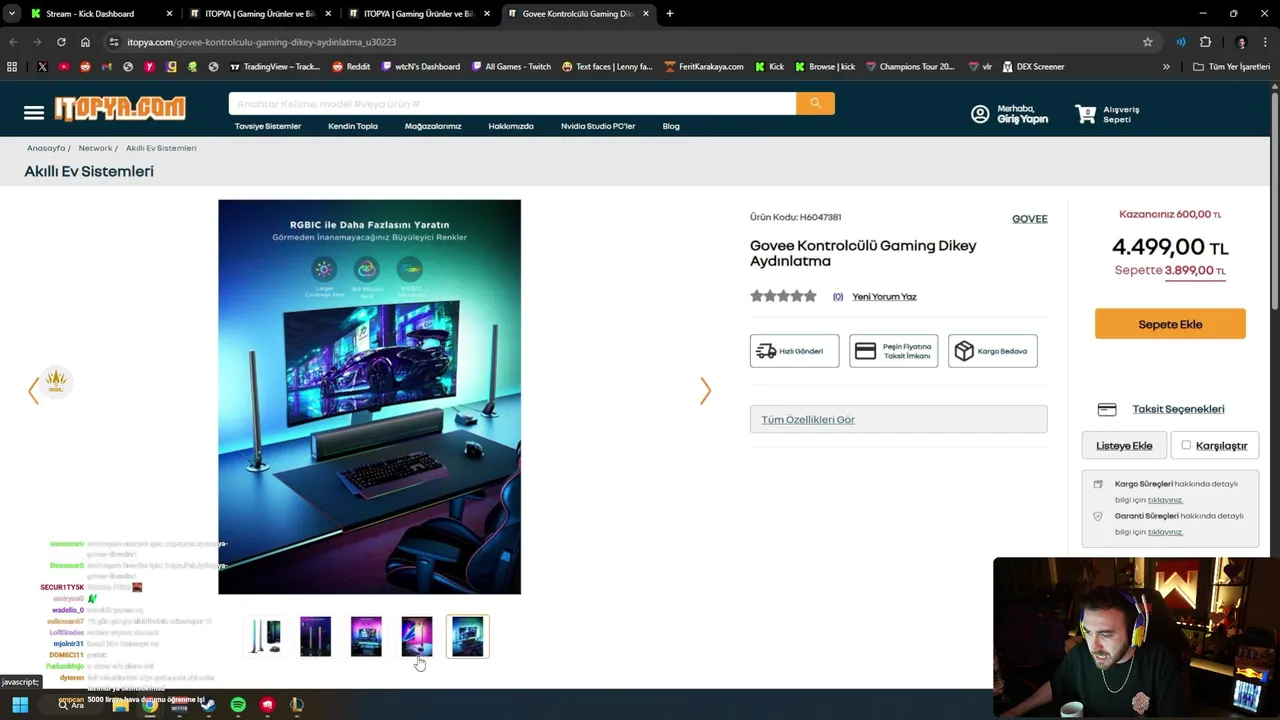
Task: Click the credit card icon beside Taksit Seçenekleri
Action: click(1106, 409)
